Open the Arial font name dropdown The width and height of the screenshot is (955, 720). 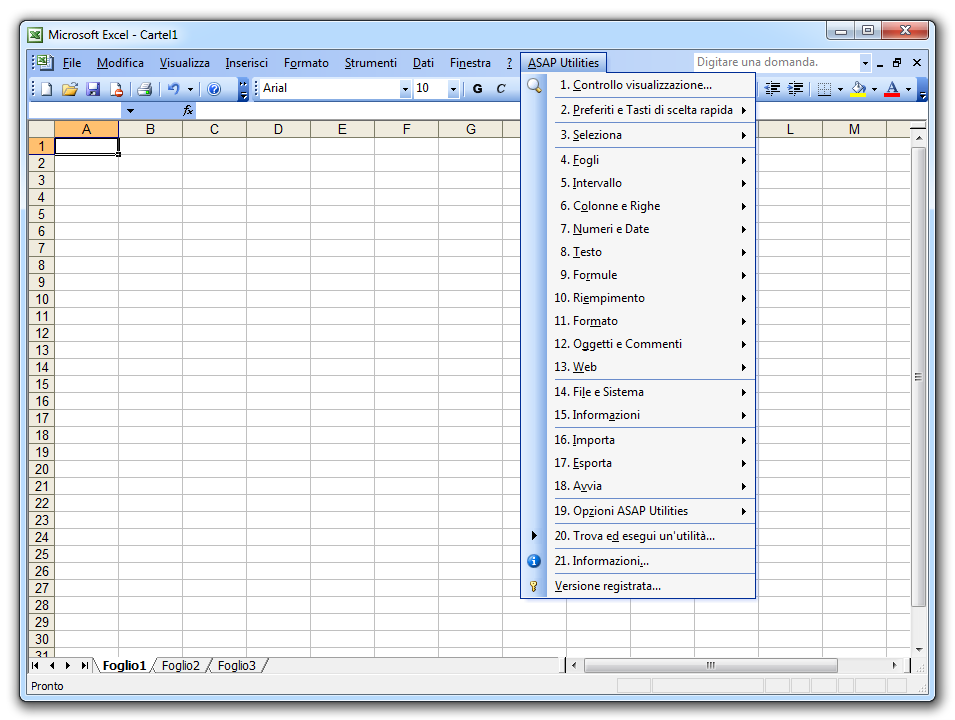pos(405,89)
